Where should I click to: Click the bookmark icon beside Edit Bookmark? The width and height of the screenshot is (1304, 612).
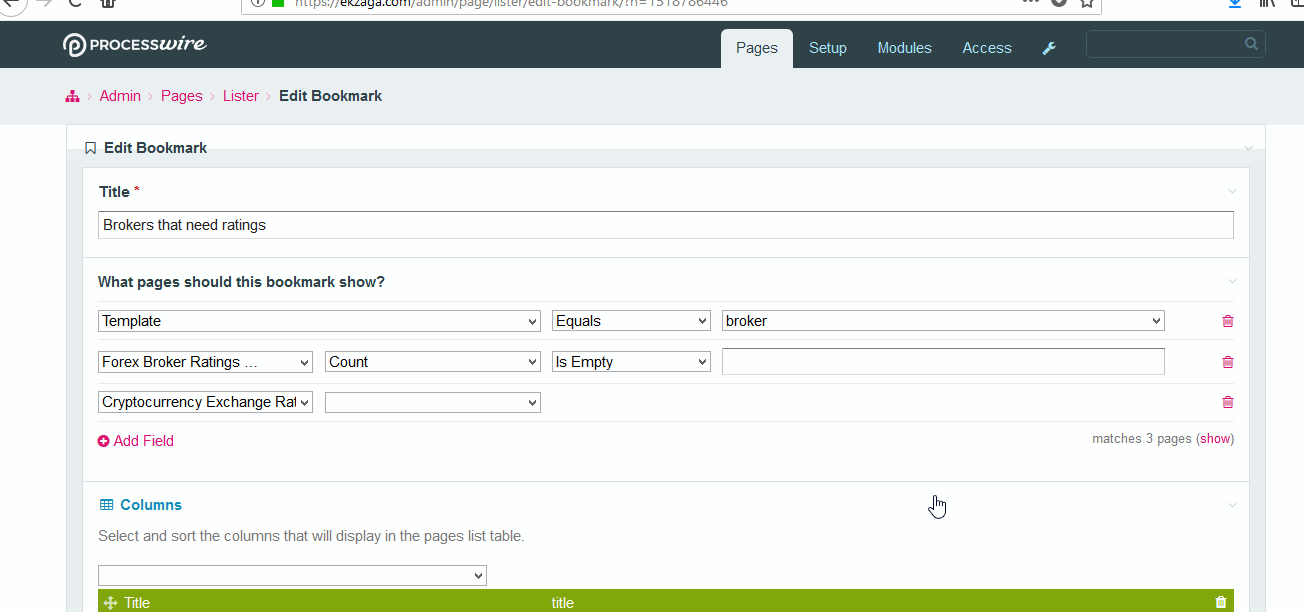90,148
